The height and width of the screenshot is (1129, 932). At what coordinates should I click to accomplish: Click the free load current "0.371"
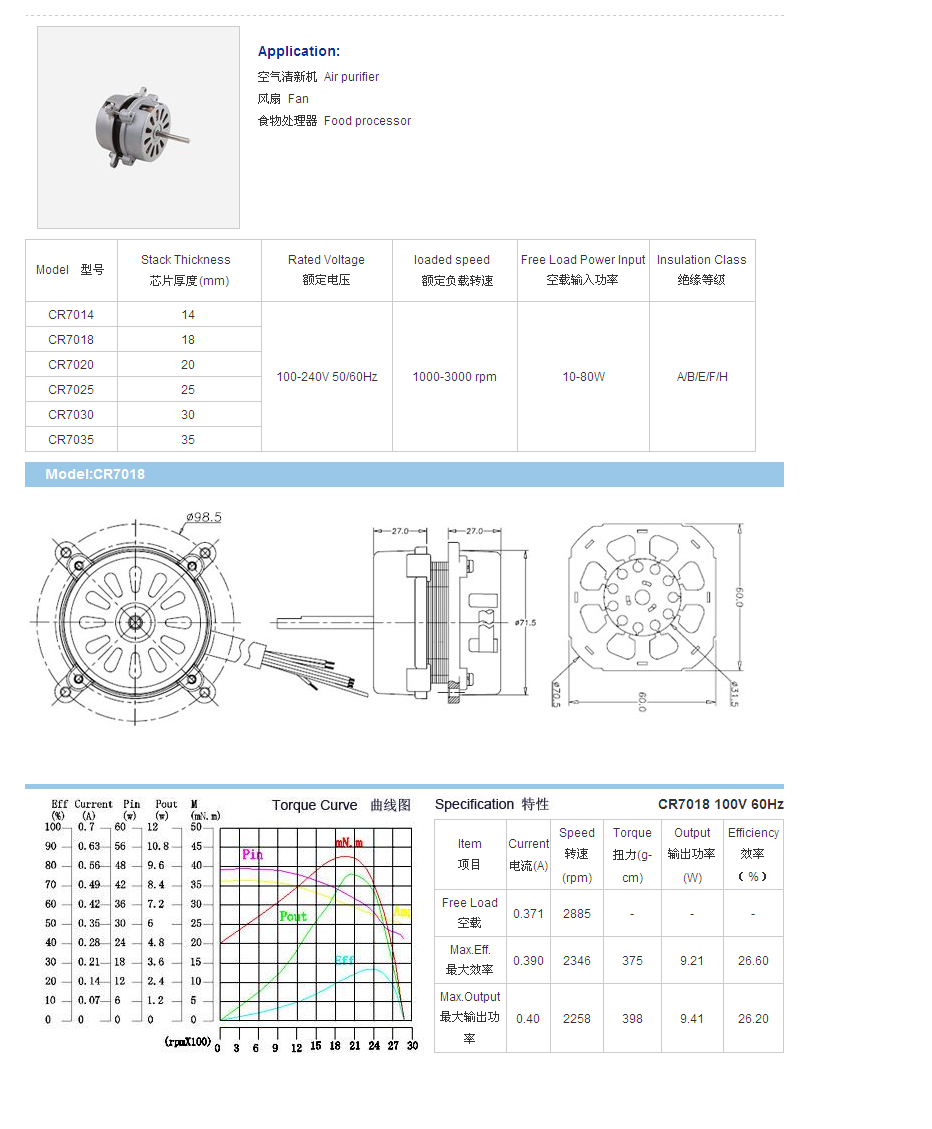(529, 914)
